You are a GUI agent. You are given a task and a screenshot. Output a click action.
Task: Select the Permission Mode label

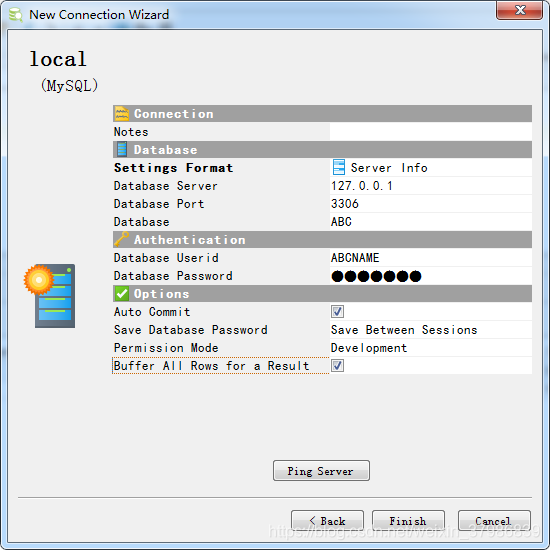(166, 348)
